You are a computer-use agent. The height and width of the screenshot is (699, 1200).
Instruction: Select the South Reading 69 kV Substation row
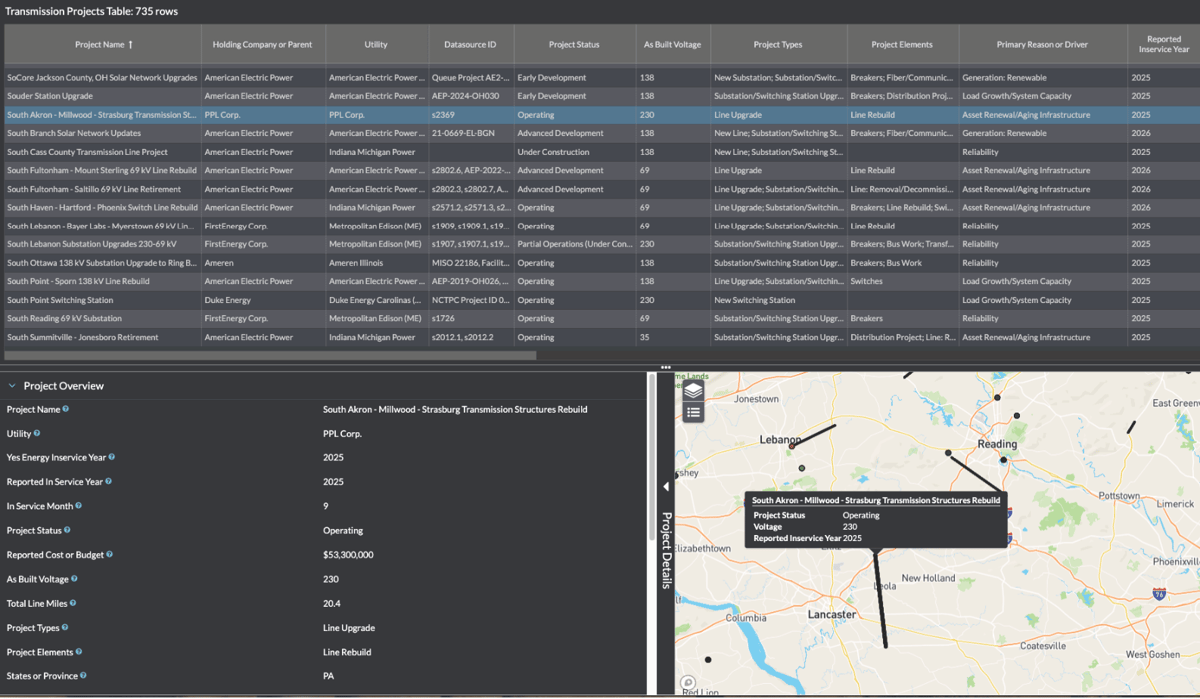pyautogui.click(x=600, y=318)
